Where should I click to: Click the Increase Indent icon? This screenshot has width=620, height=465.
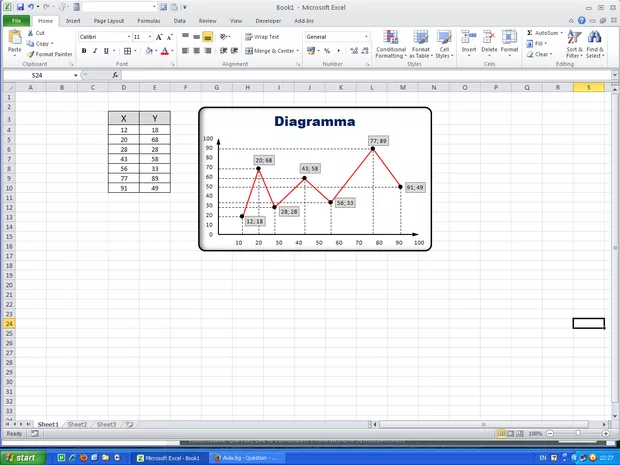(234, 51)
